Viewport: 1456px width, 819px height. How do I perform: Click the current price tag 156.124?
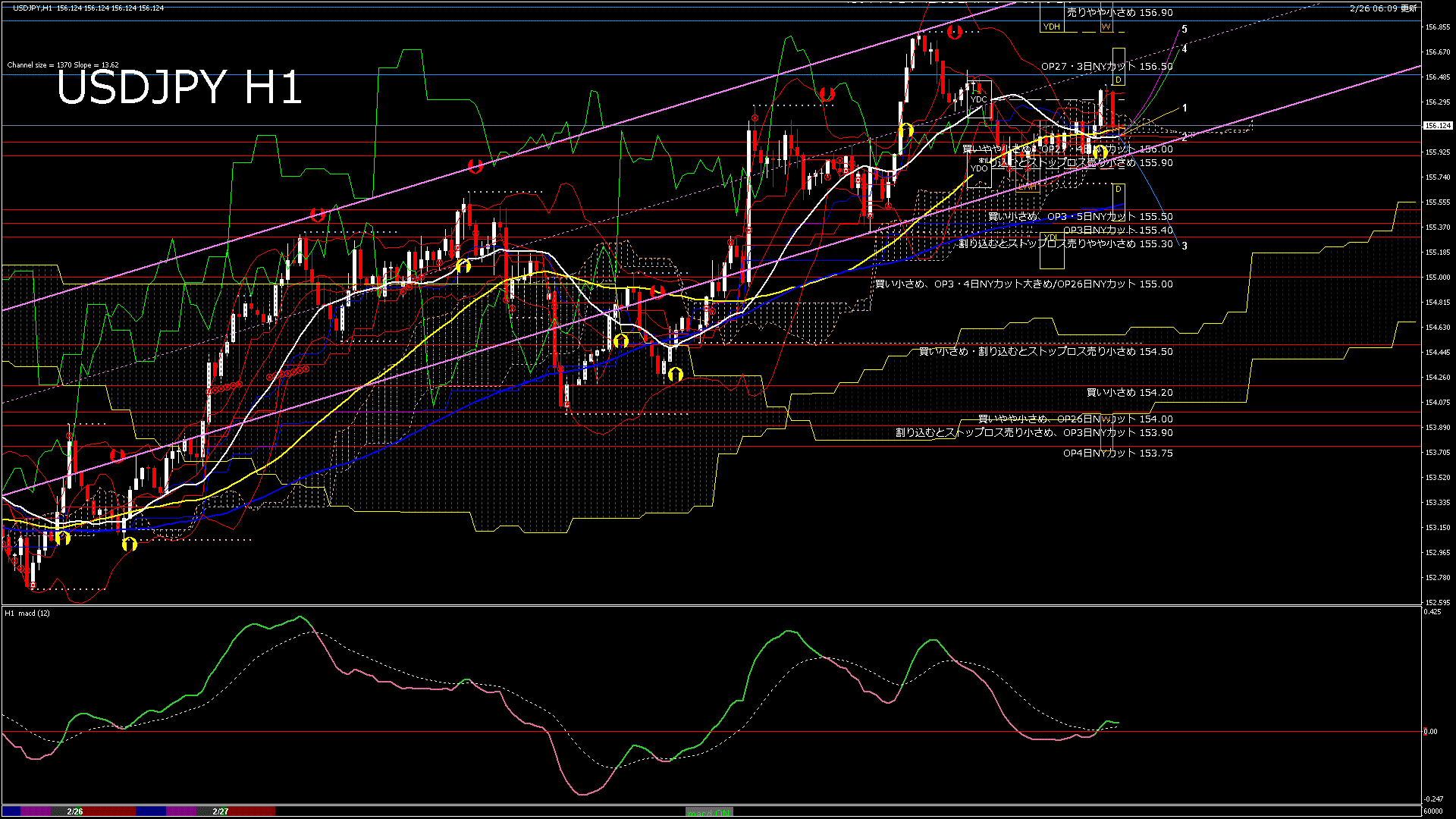pyautogui.click(x=1438, y=126)
